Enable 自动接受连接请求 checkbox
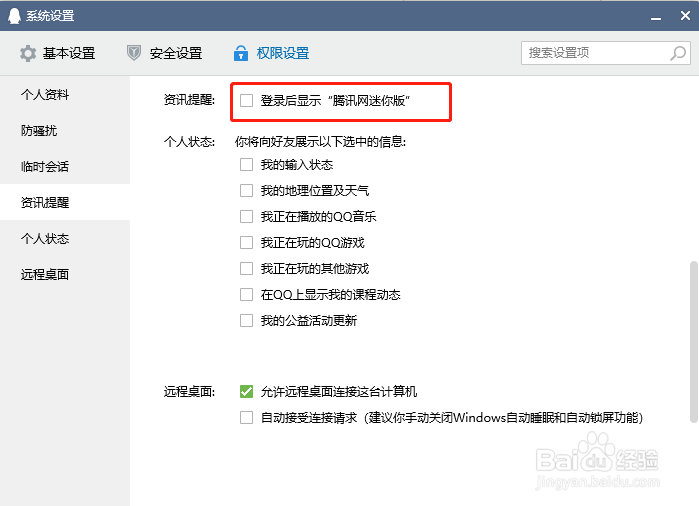The image size is (699, 506). (x=247, y=417)
